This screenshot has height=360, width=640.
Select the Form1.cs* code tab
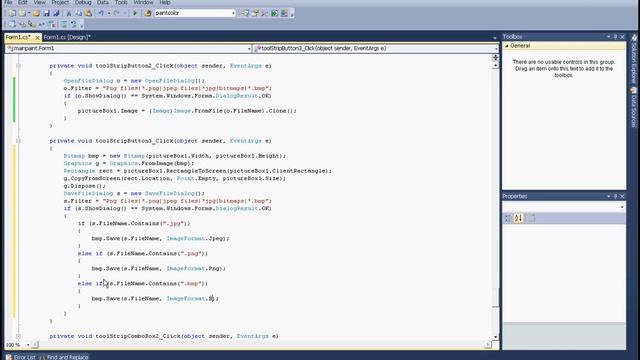pos(18,37)
